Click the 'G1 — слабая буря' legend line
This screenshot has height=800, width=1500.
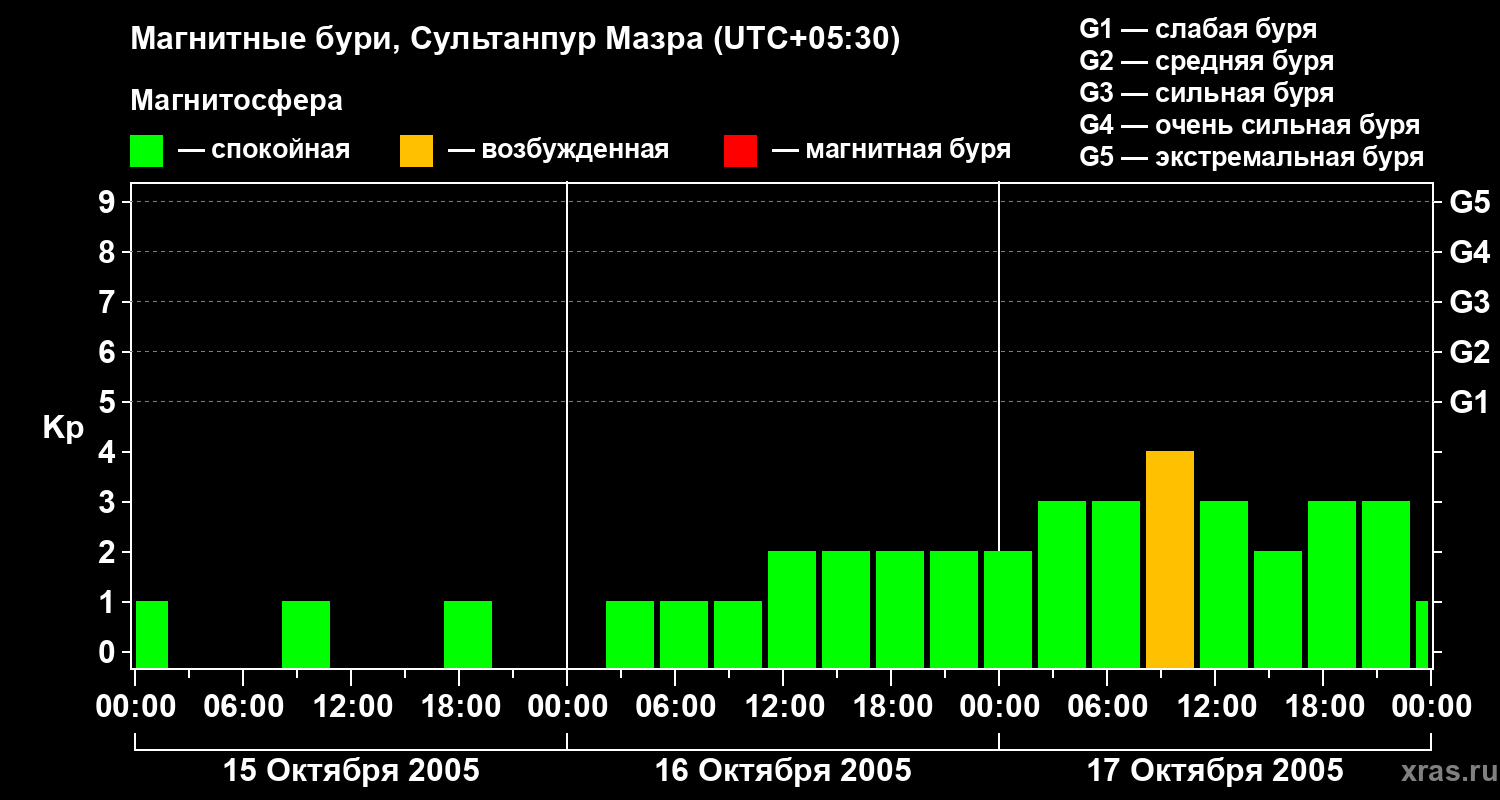click(1198, 29)
